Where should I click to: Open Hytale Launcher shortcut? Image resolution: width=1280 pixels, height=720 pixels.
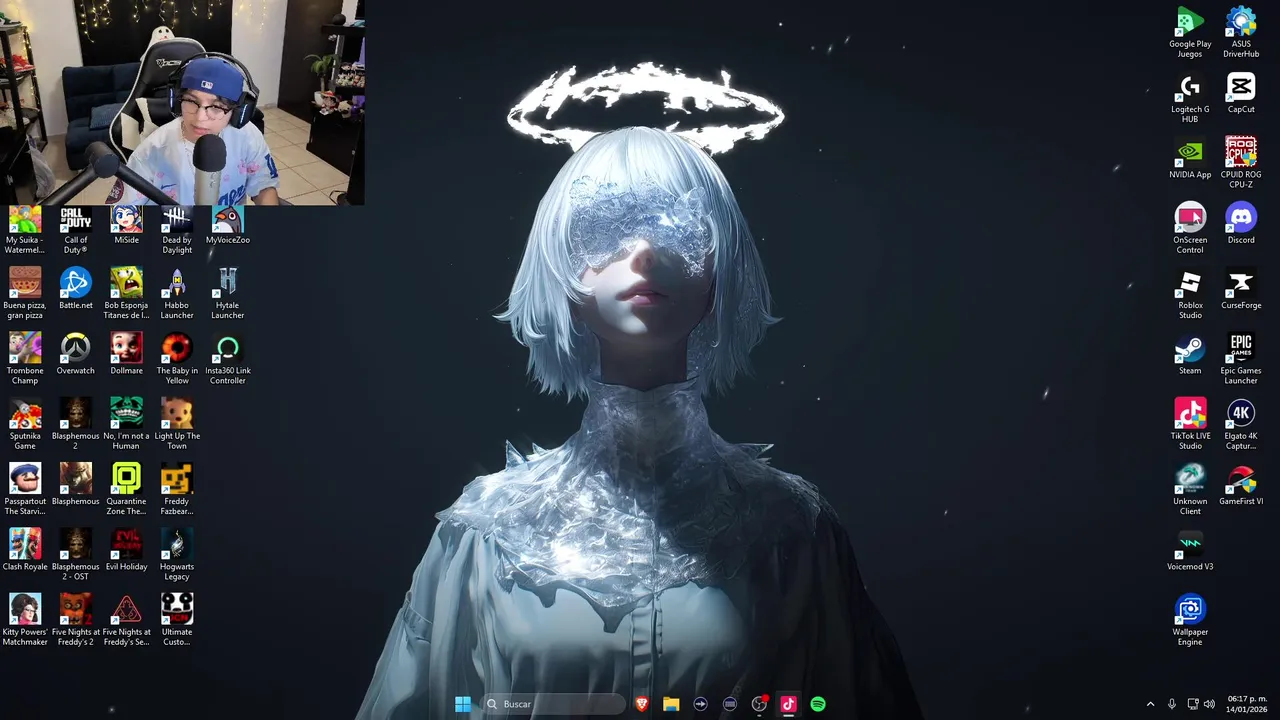228,295
